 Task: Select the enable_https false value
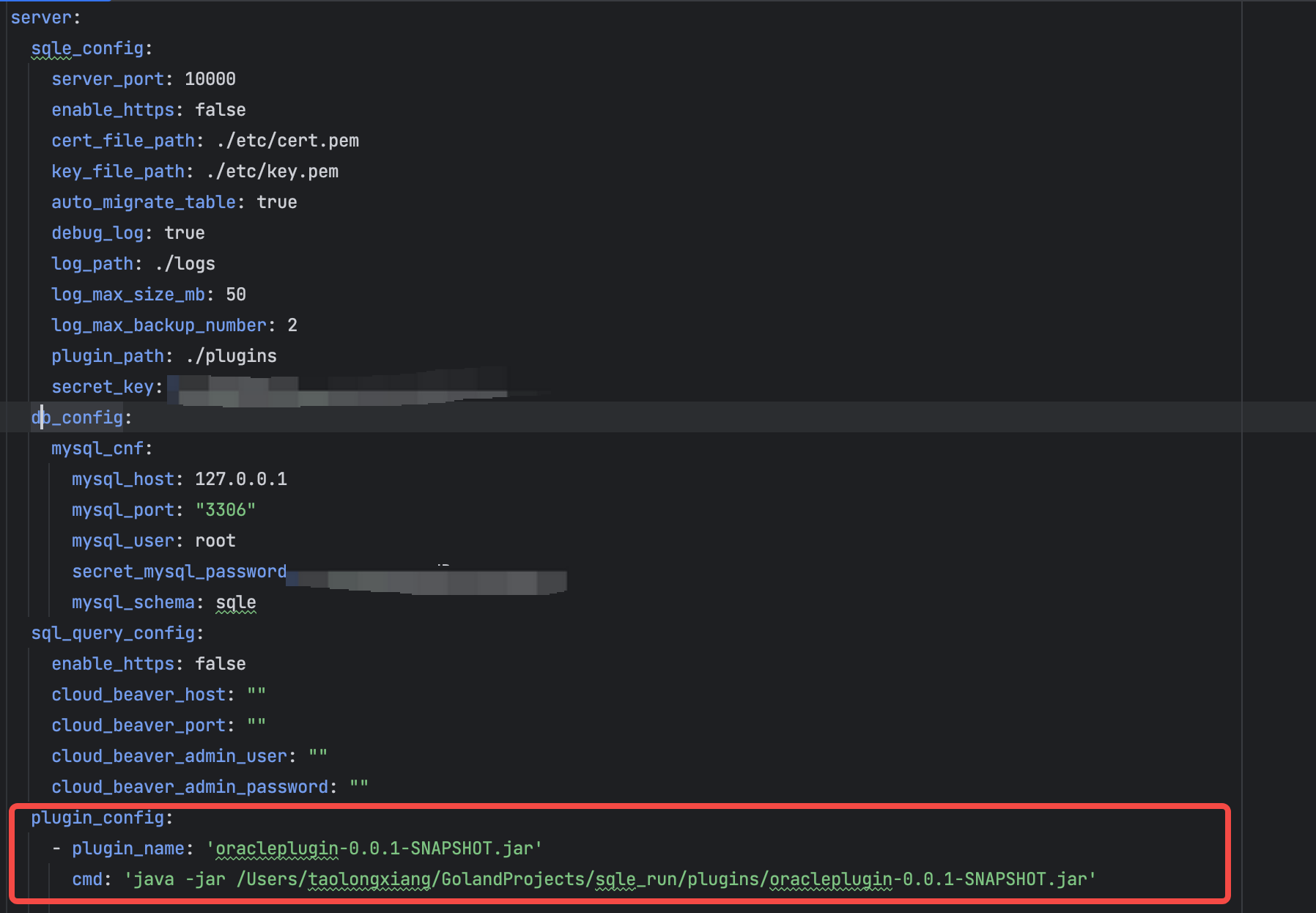click(x=219, y=109)
